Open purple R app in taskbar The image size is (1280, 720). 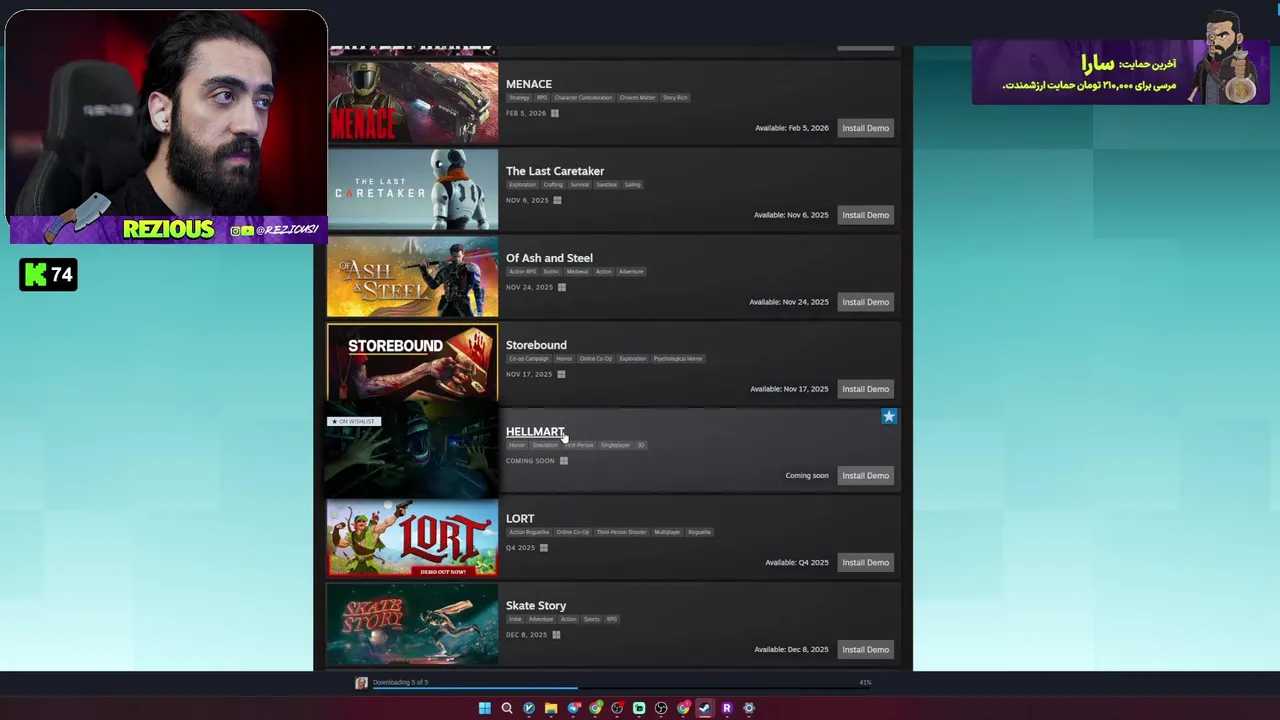pos(727,708)
